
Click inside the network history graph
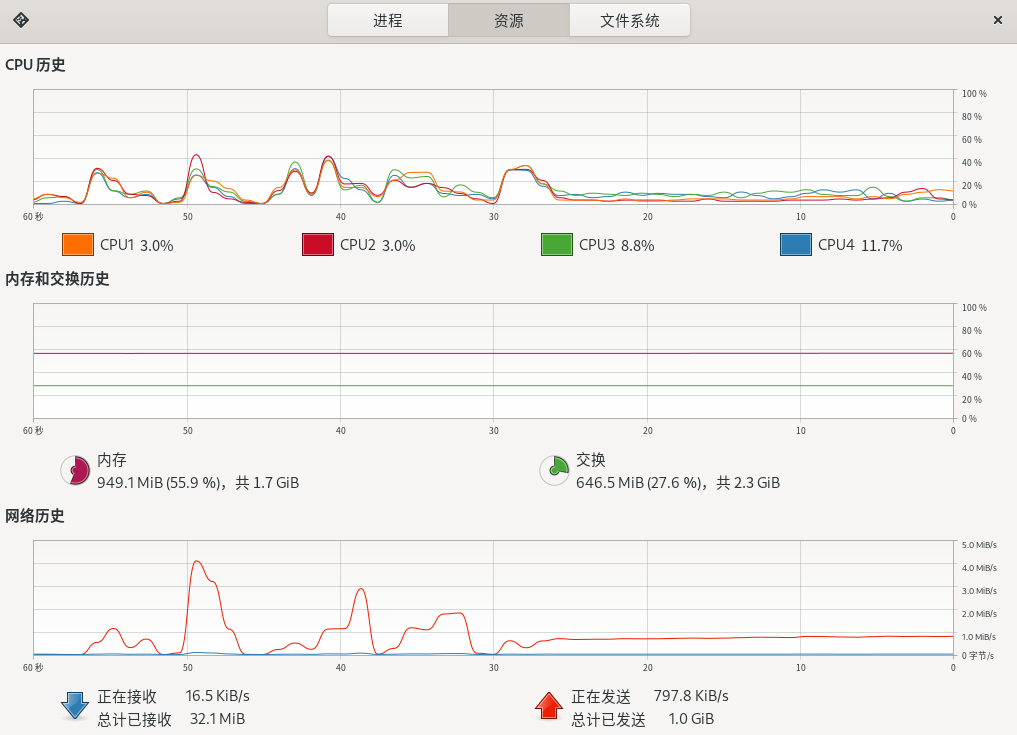pyautogui.click(x=493, y=598)
